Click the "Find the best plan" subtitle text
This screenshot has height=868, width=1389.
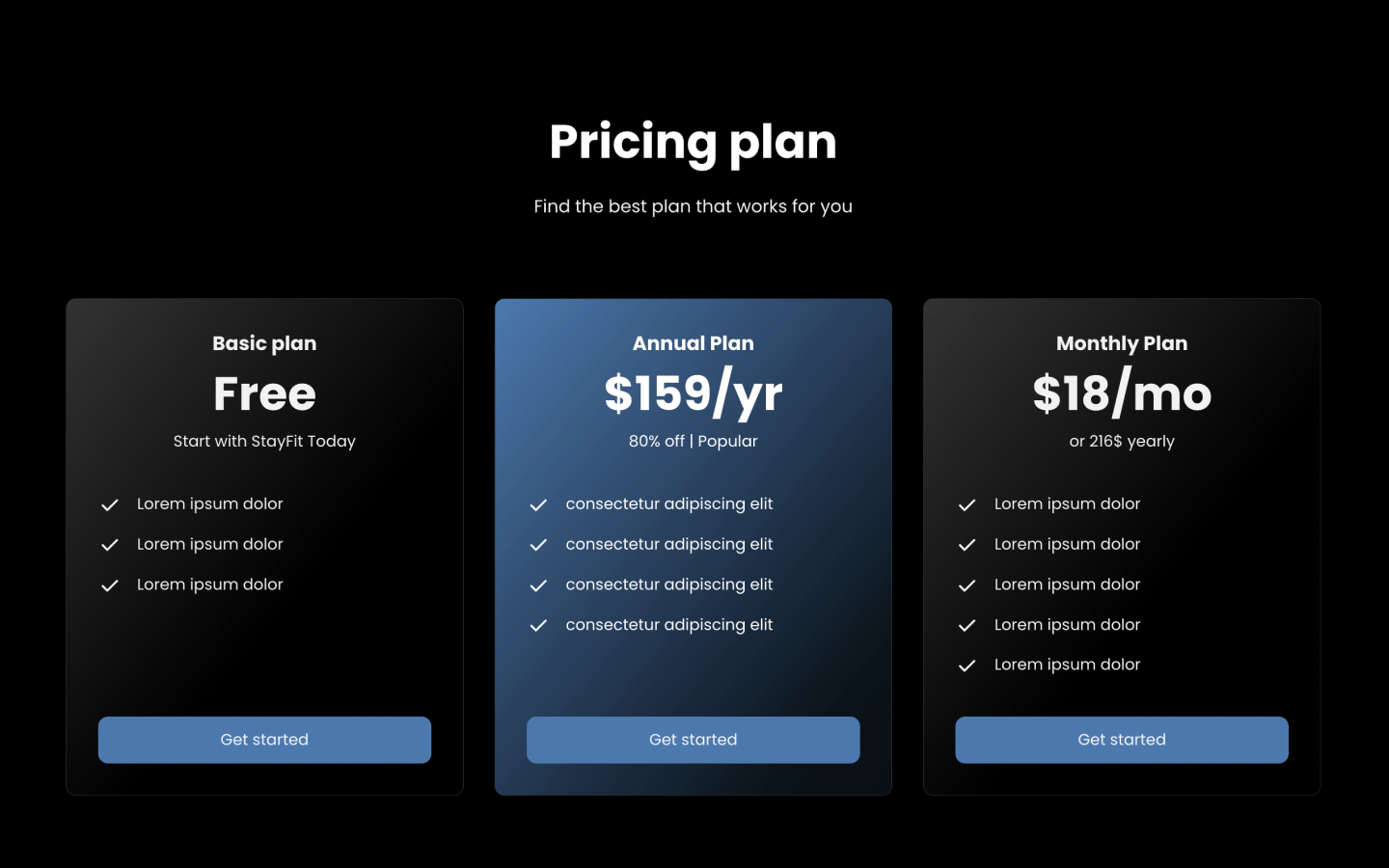pyautogui.click(x=693, y=206)
